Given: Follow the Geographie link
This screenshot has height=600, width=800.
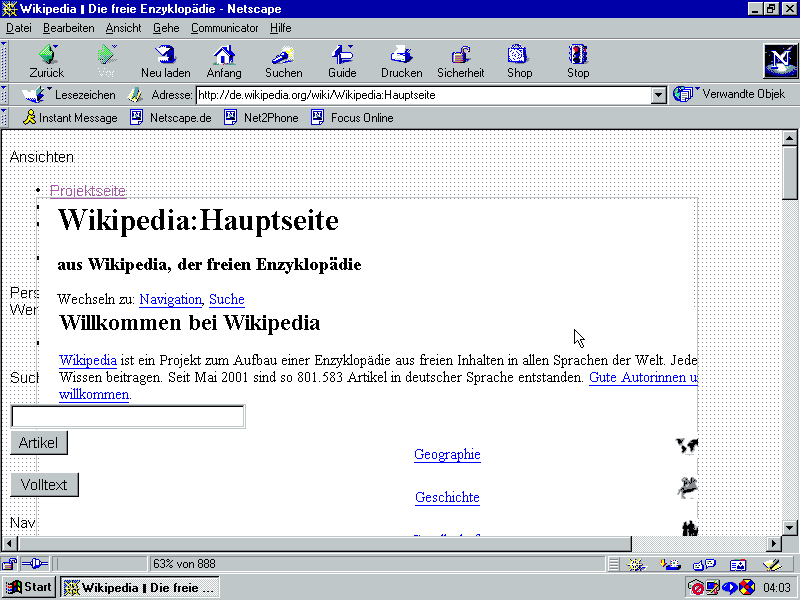Looking at the screenshot, I should point(447,454).
